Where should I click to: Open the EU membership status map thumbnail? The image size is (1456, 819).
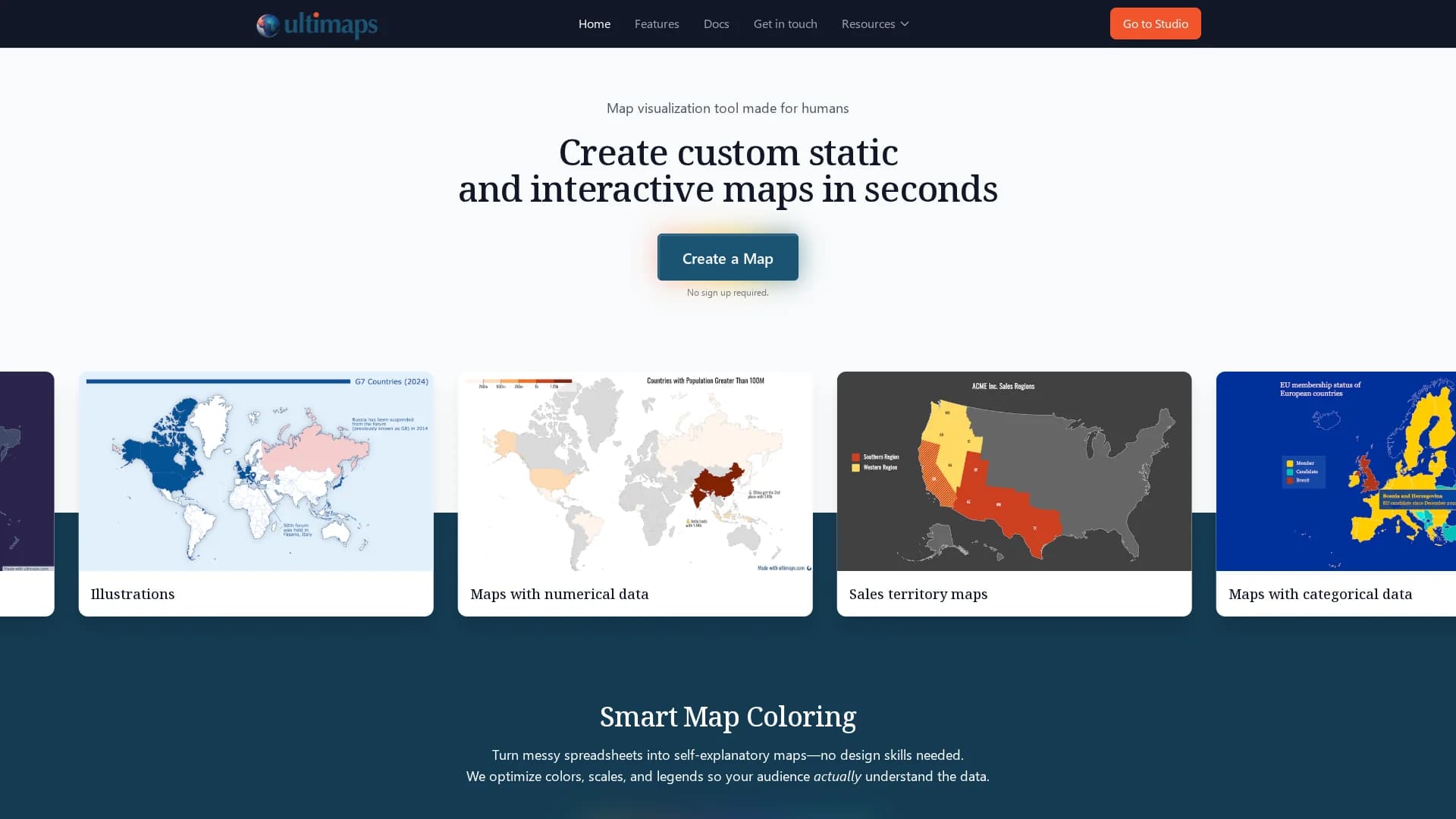[x=1335, y=471]
